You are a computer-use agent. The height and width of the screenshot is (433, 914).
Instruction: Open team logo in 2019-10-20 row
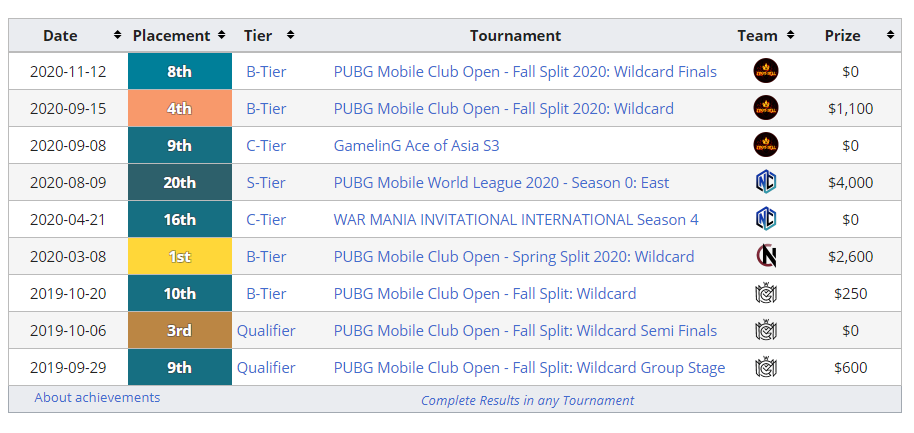pyautogui.click(x=765, y=293)
